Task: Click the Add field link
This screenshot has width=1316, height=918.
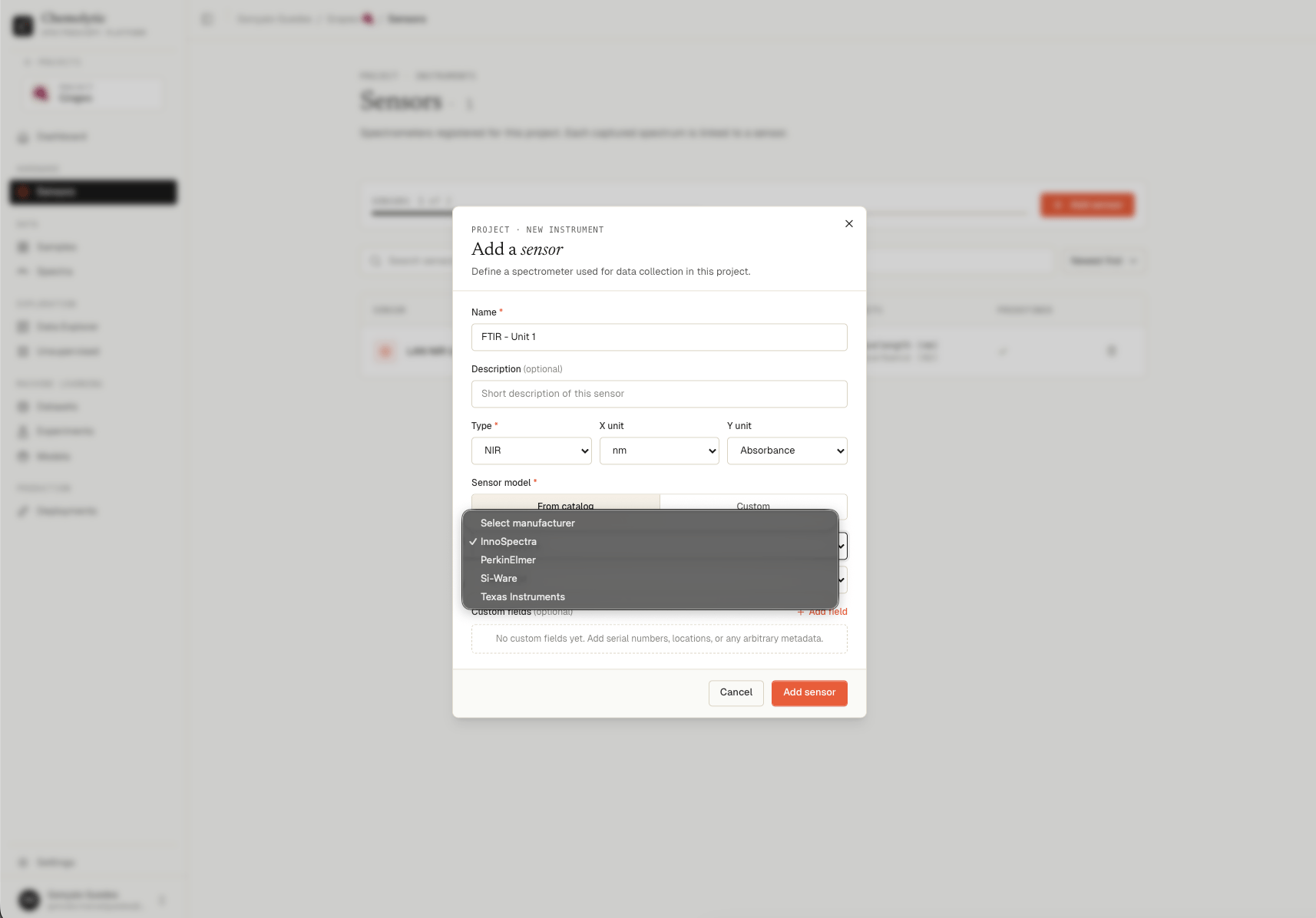Action: (822, 612)
